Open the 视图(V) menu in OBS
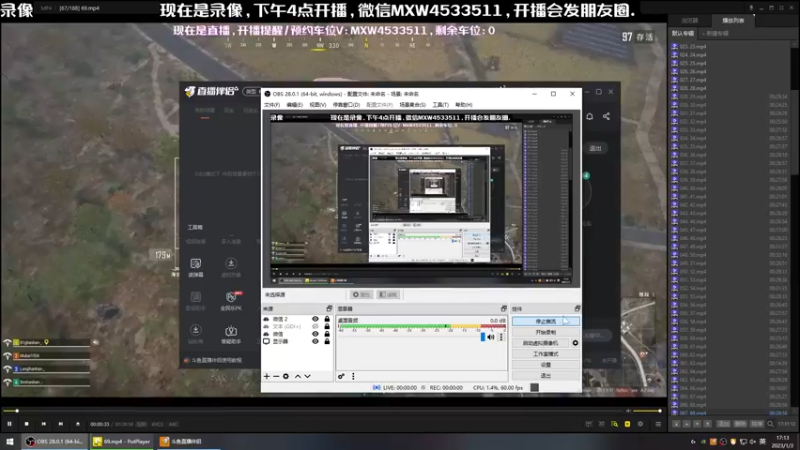The height and width of the screenshot is (450, 800). tap(317, 105)
